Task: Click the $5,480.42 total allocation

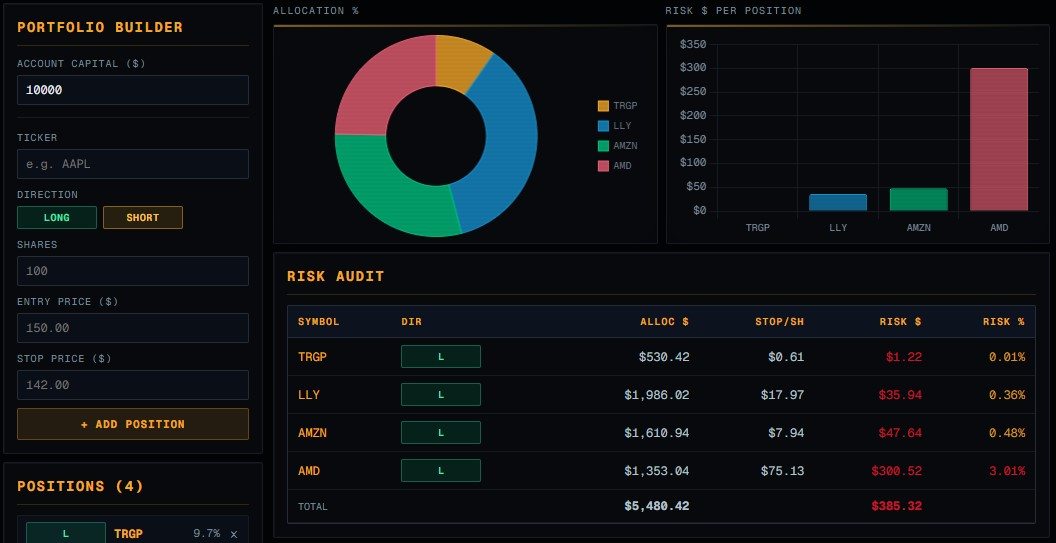Action: click(657, 506)
